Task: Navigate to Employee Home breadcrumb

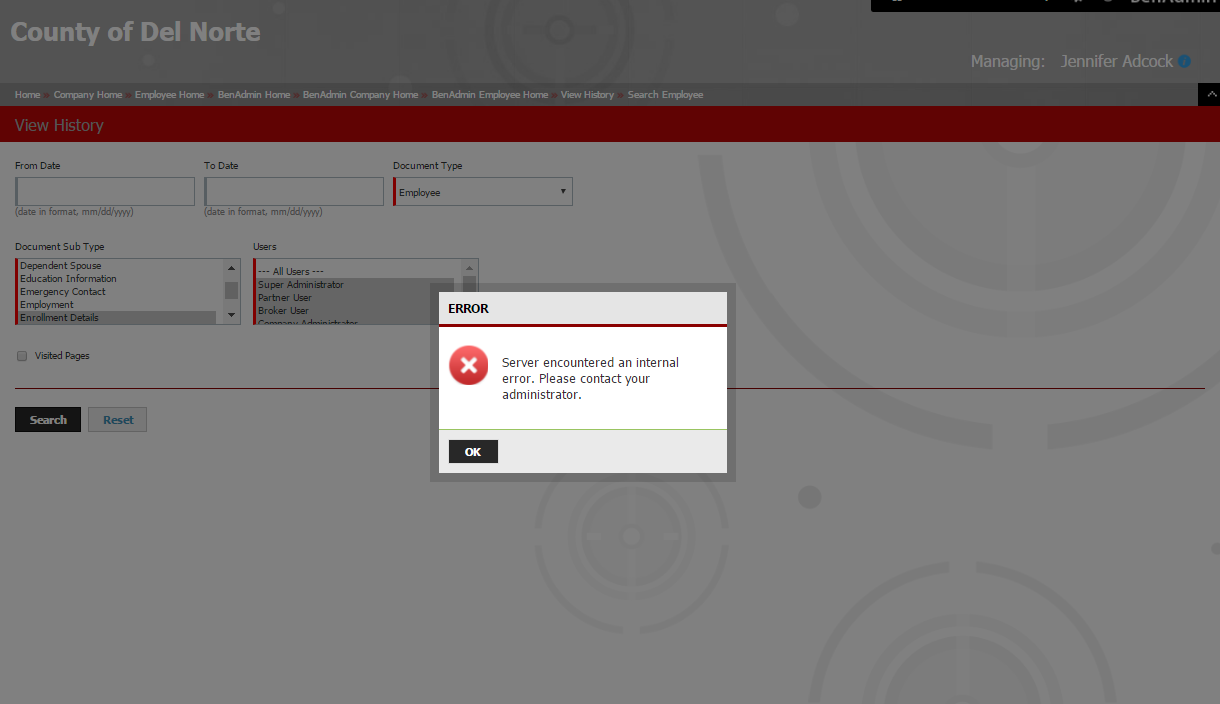Action: coord(170,95)
